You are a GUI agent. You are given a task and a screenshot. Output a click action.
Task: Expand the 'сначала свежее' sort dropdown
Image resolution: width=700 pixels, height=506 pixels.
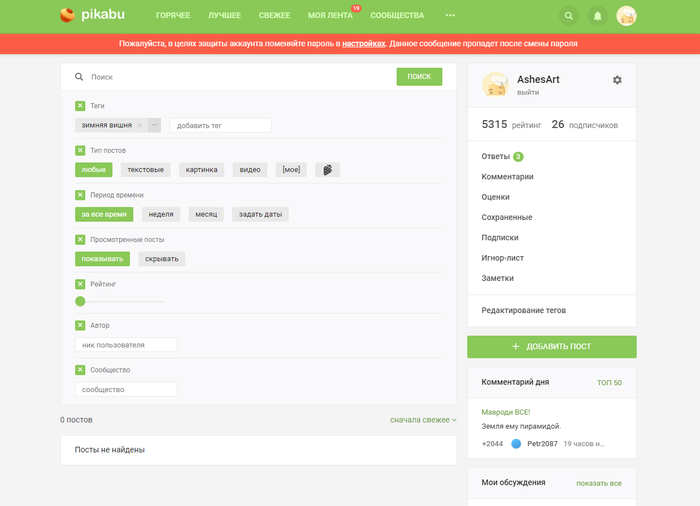423,420
